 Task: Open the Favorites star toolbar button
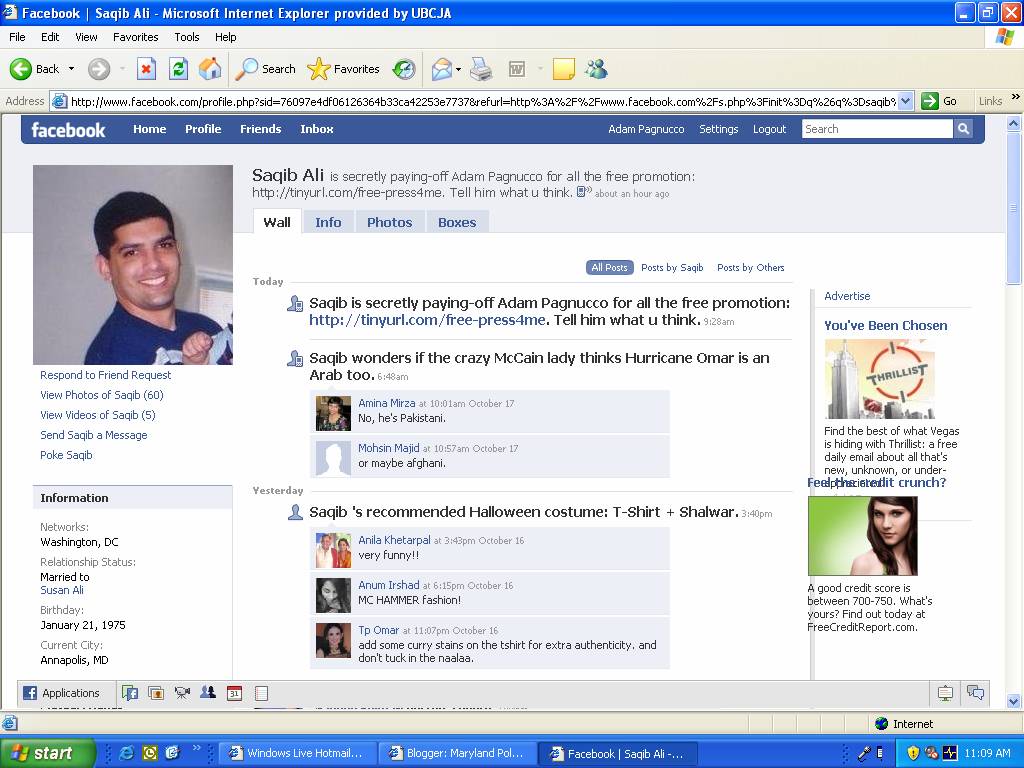point(344,69)
